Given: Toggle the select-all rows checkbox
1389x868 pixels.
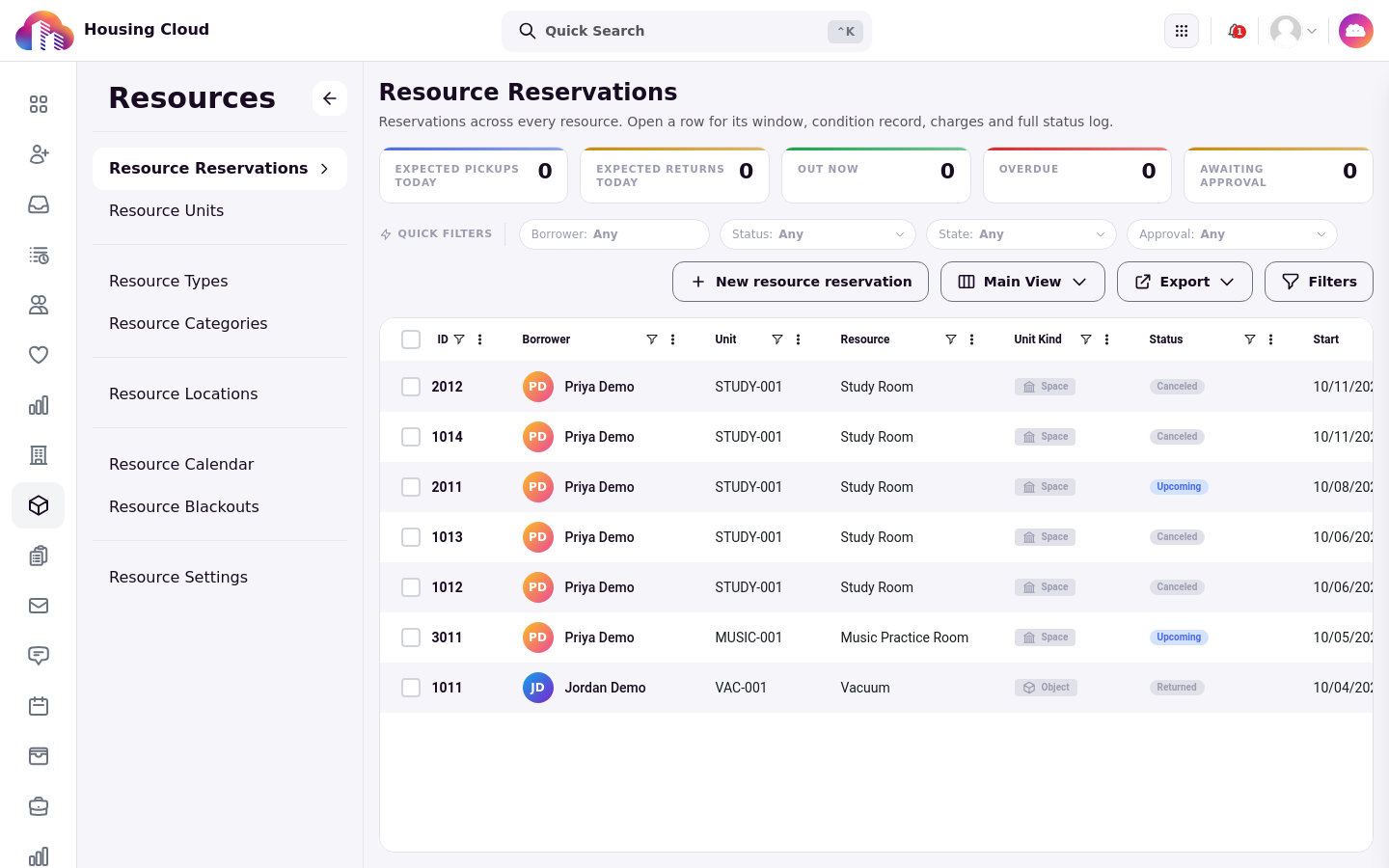Looking at the screenshot, I should (x=411, y=339).
